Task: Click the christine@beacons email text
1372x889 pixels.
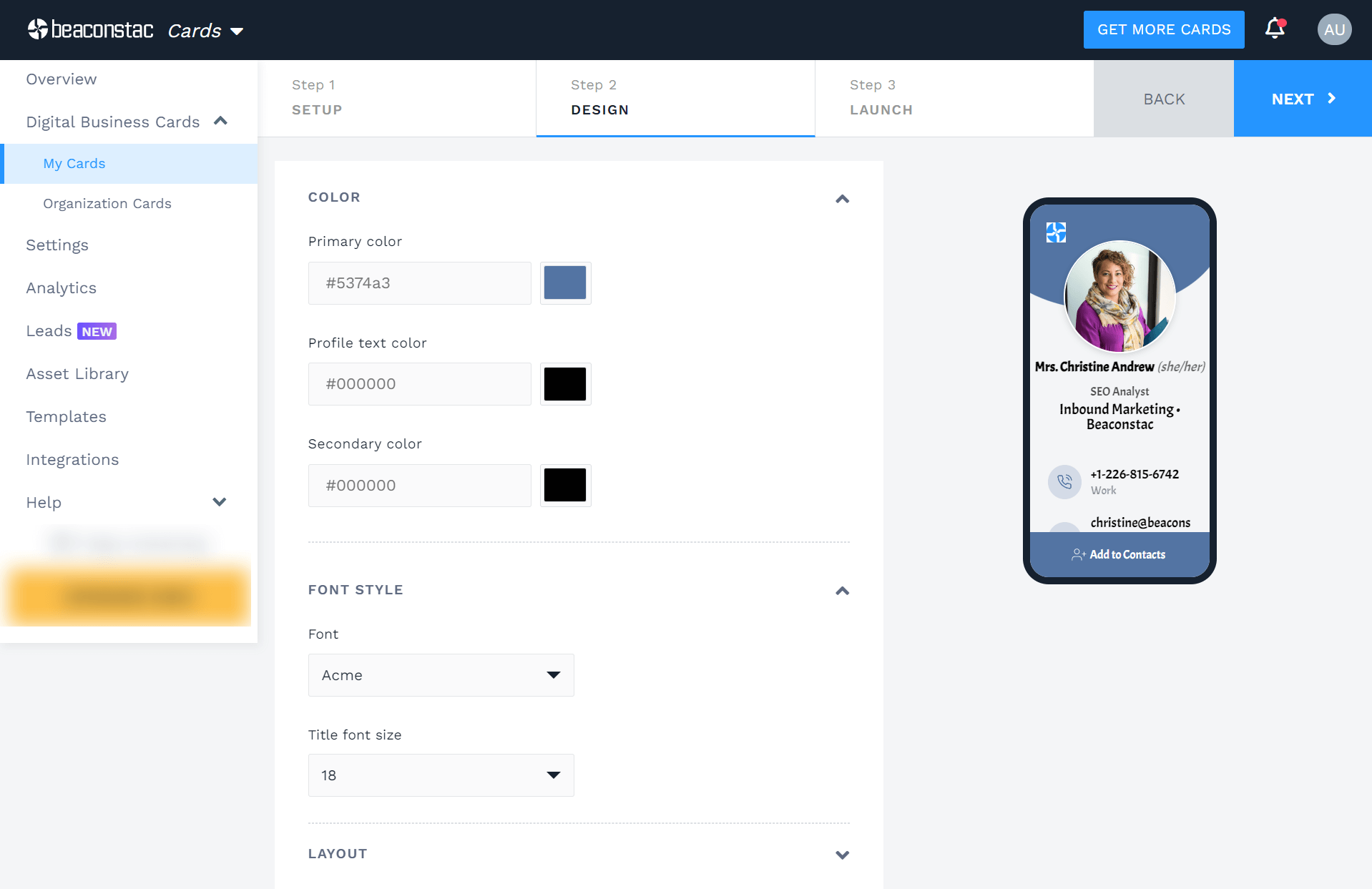Action: [1140, 523]
